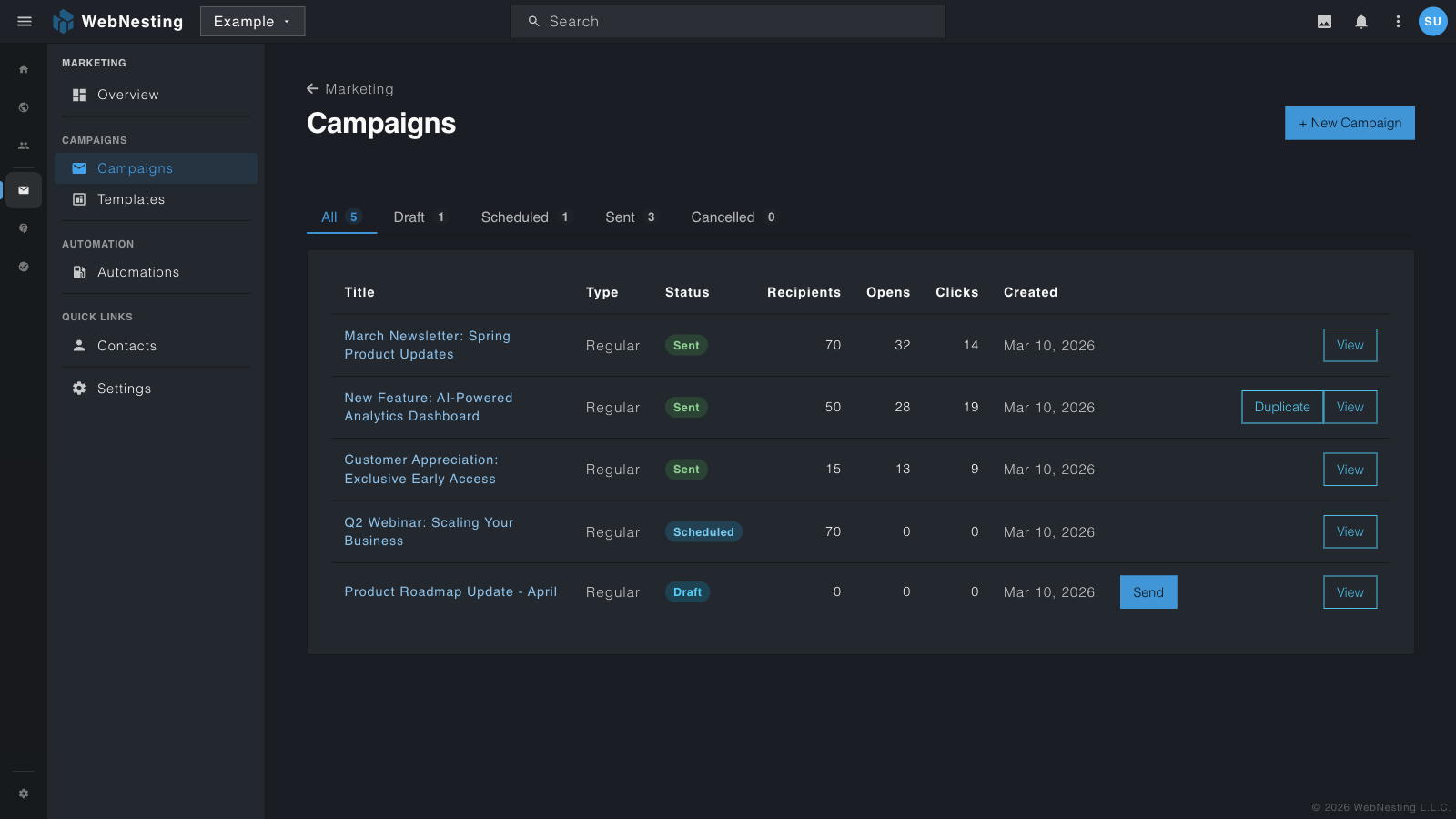
Task: Send the Product Roadmap Update draft
Action: tap(1148, 591)
